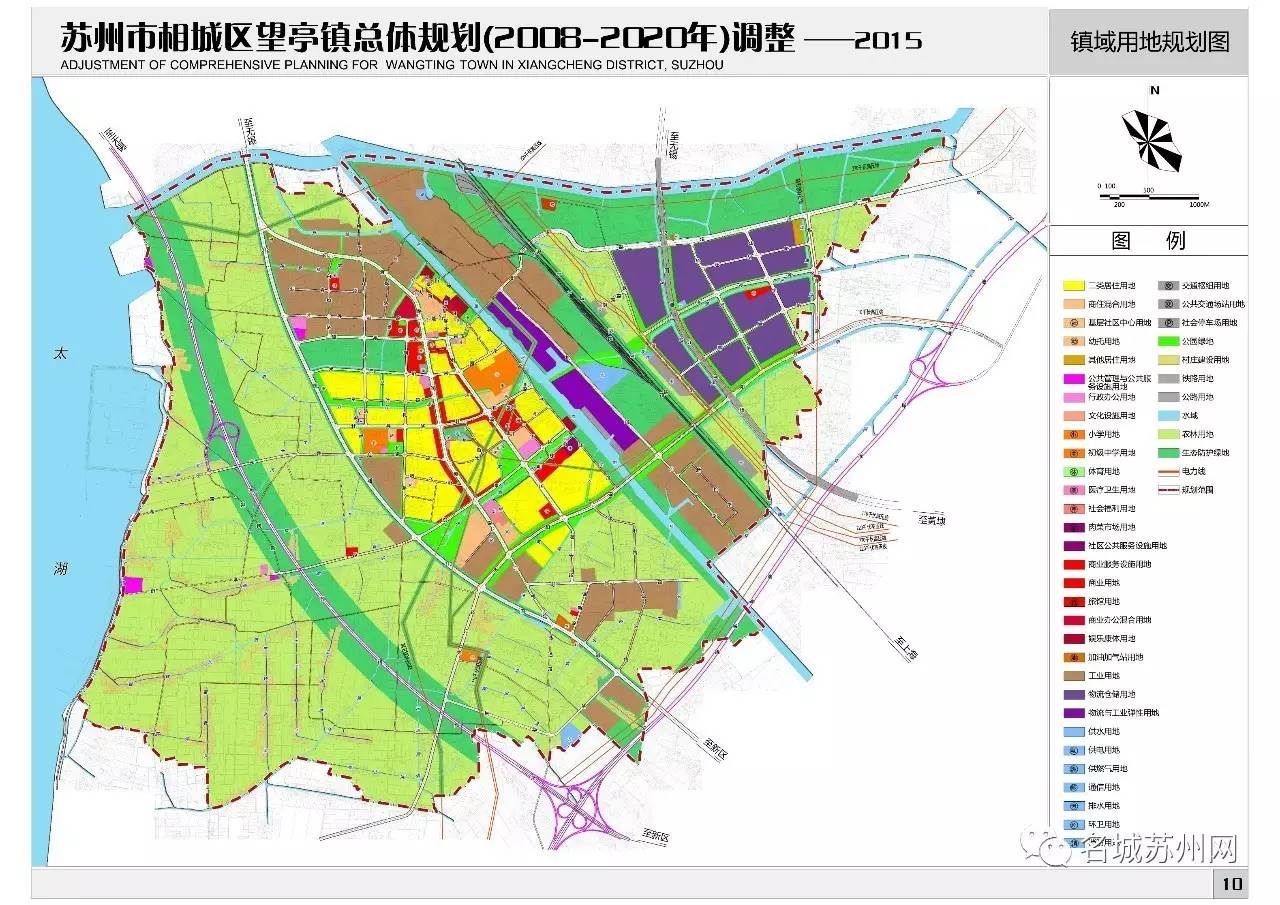Select the 旅馆用地 legend symbol
Screen dimensions: 1280x905
pyautogui.click(x=1072, y=601)
